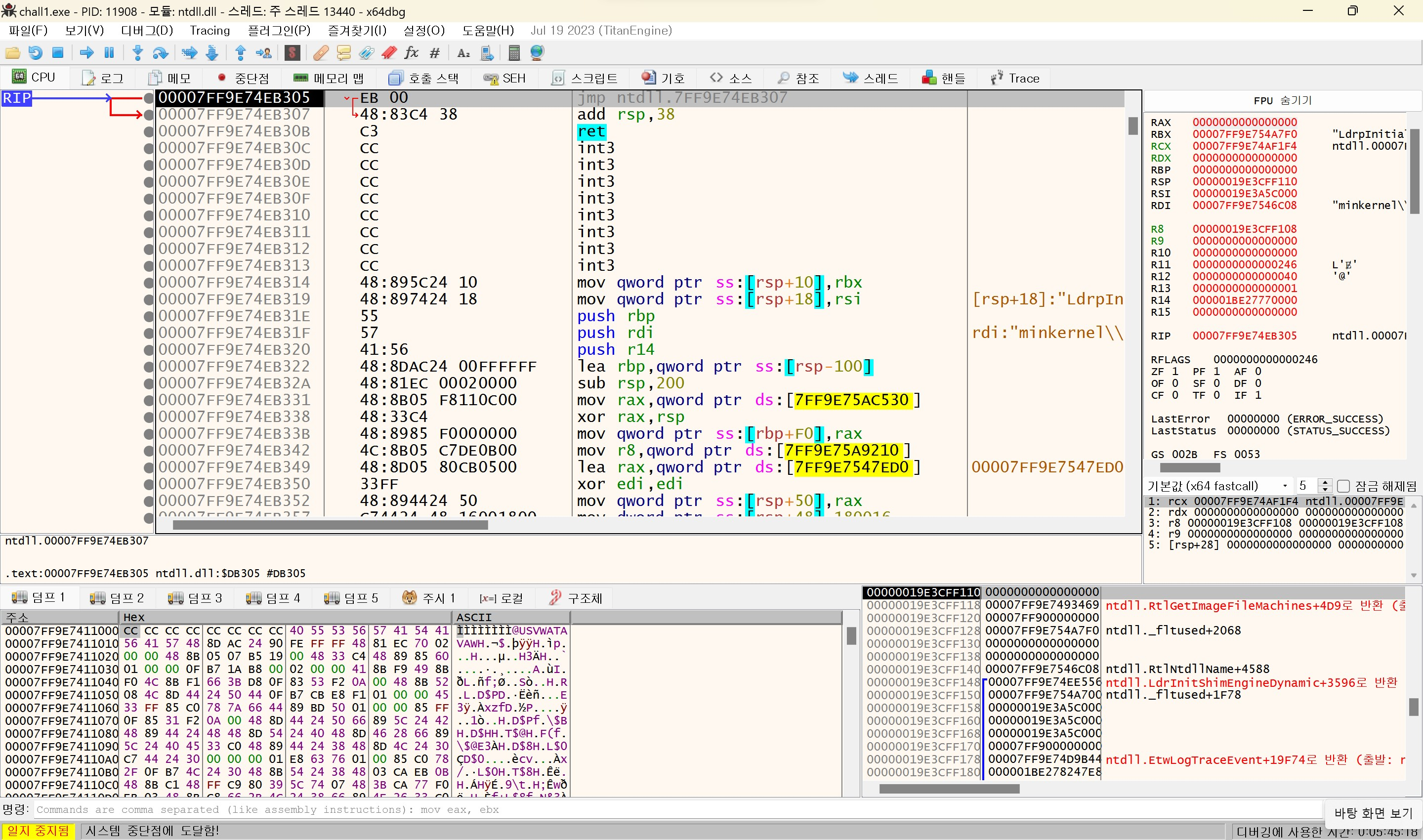Click the stop debugging square icon
The height and width of the screenshot is (840, 1423).
(58, 53)
